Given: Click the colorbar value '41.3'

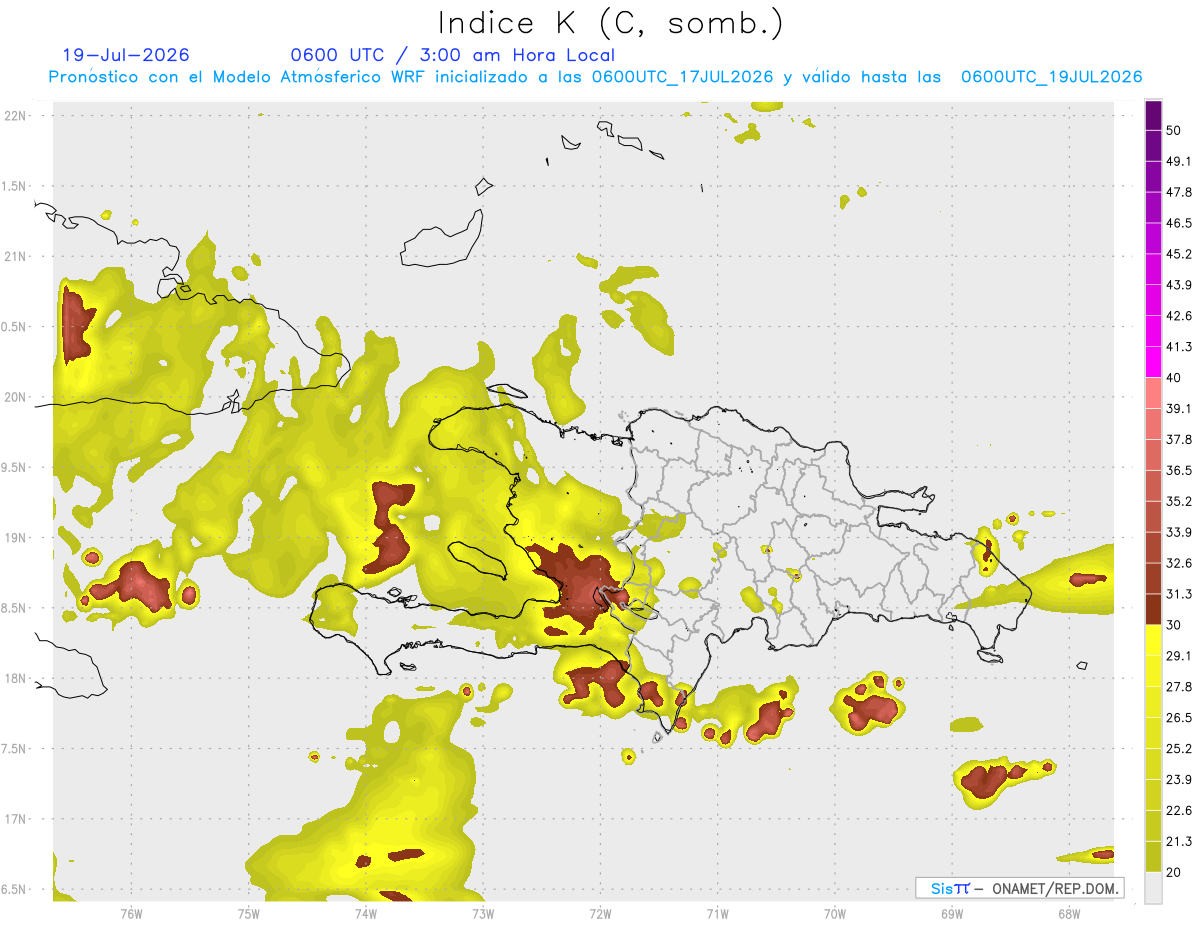Looking at the screenshot, I should [x=1179, y=347].
